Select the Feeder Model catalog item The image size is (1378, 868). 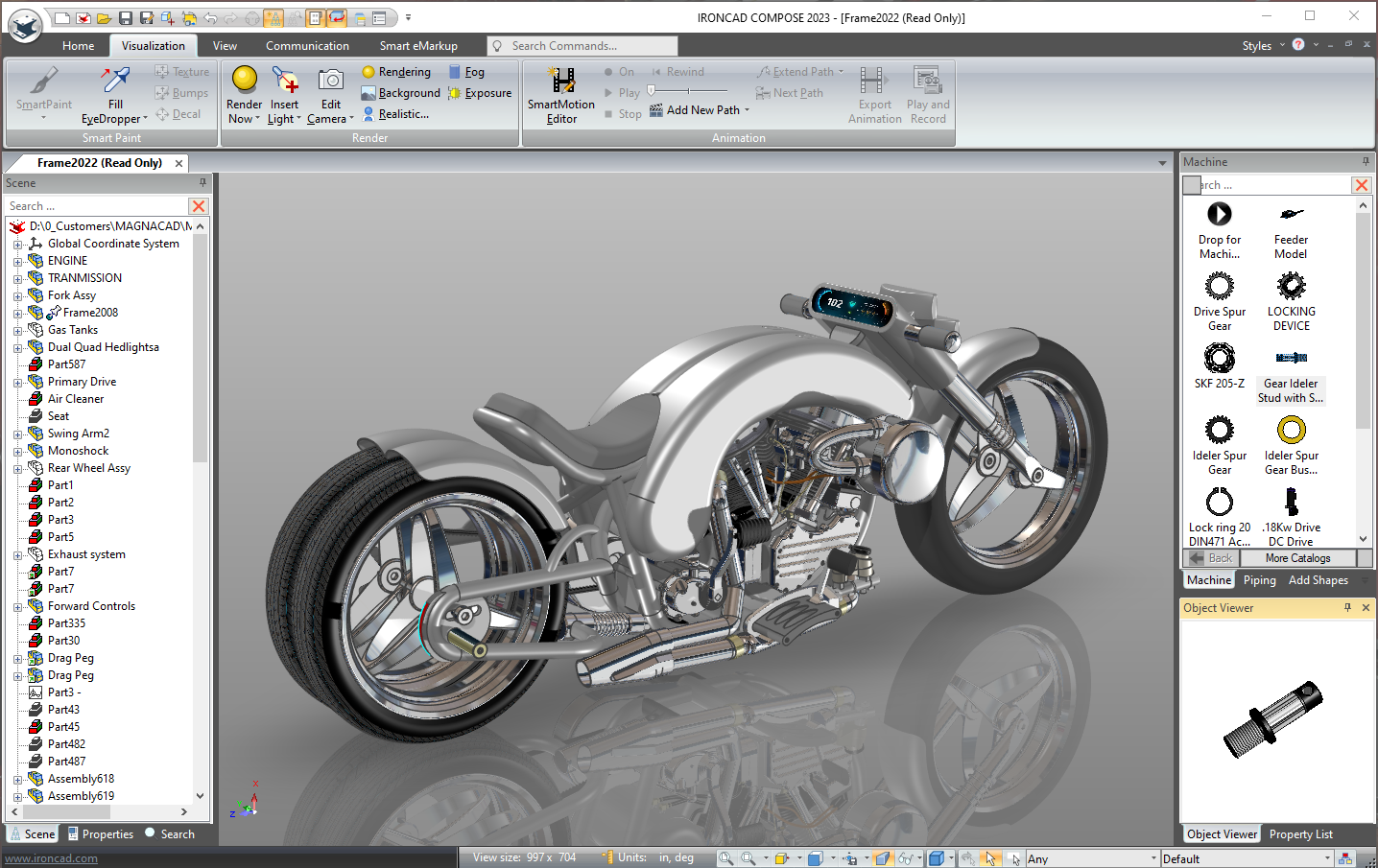click(x=1291, y=230)
